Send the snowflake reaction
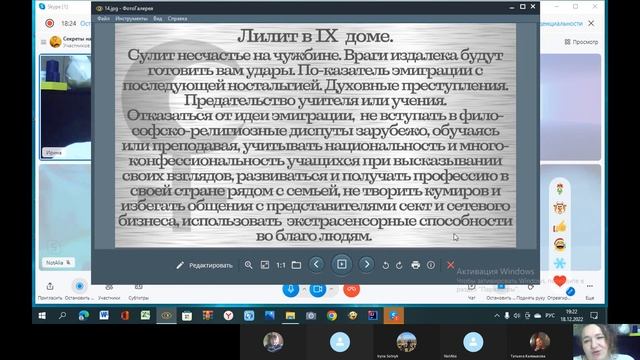This screenshot has width=640, height=360. [560, 263]
